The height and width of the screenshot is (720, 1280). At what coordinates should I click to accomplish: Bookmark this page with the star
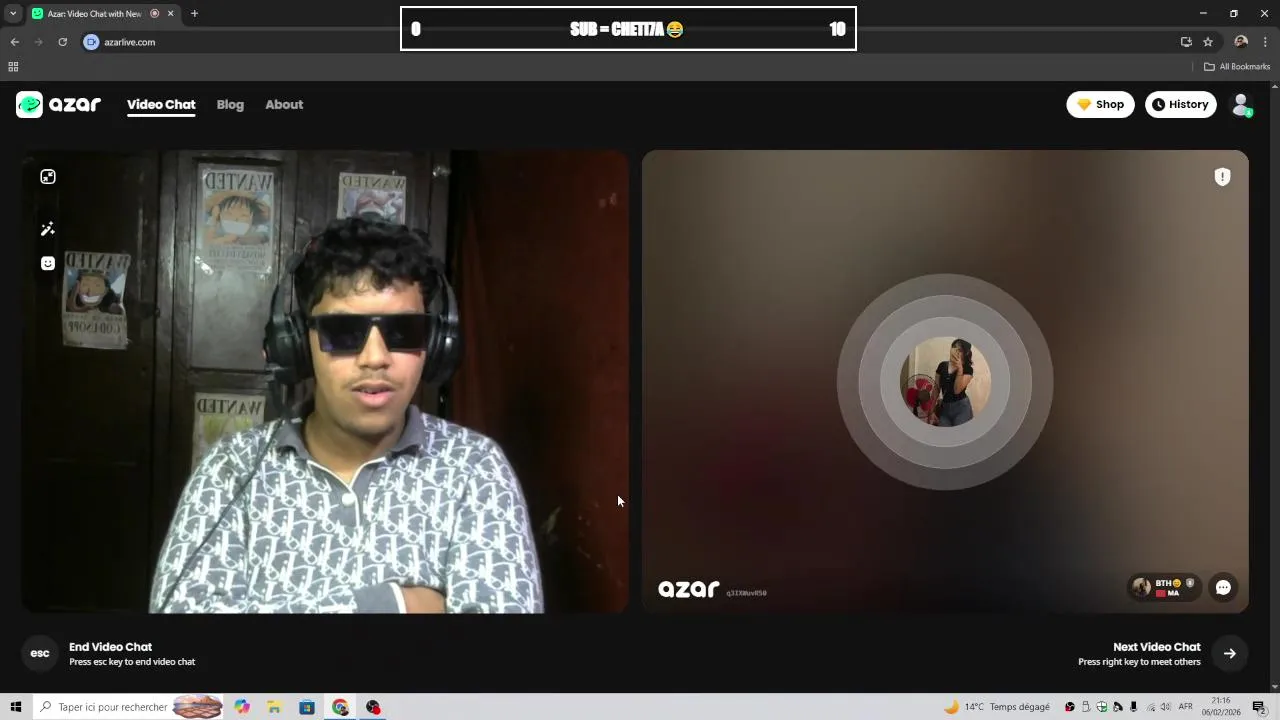point(1208,42)
